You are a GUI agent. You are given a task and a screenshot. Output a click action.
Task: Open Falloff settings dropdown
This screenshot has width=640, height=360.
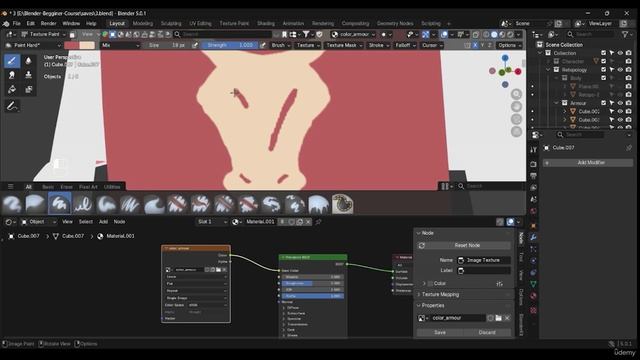tap(405, 45)
